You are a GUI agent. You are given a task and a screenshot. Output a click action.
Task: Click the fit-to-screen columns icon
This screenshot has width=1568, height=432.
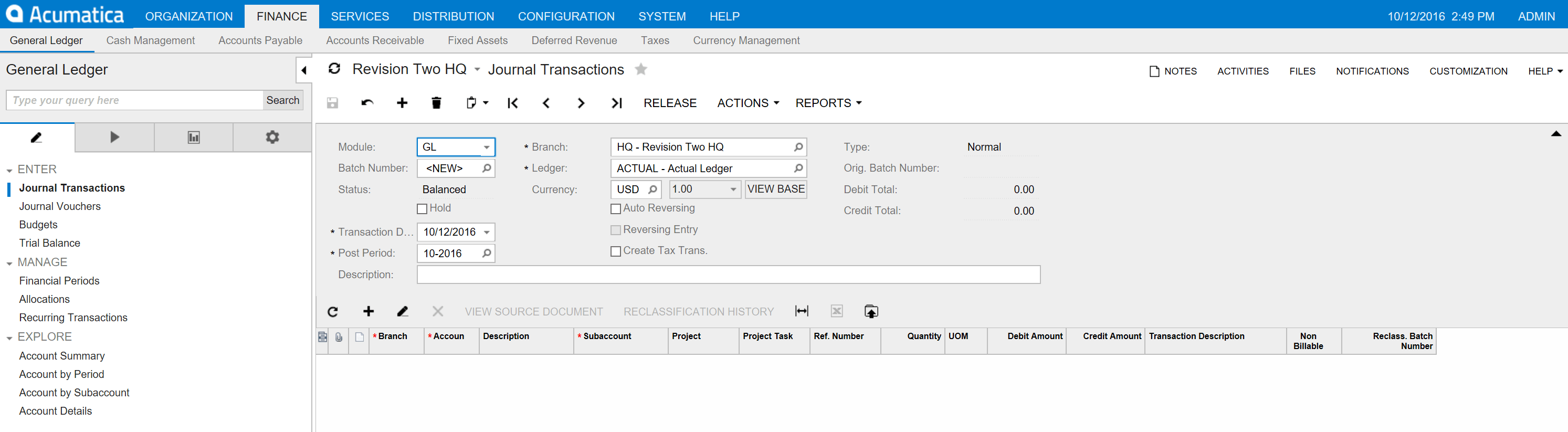tap(802, 311)
